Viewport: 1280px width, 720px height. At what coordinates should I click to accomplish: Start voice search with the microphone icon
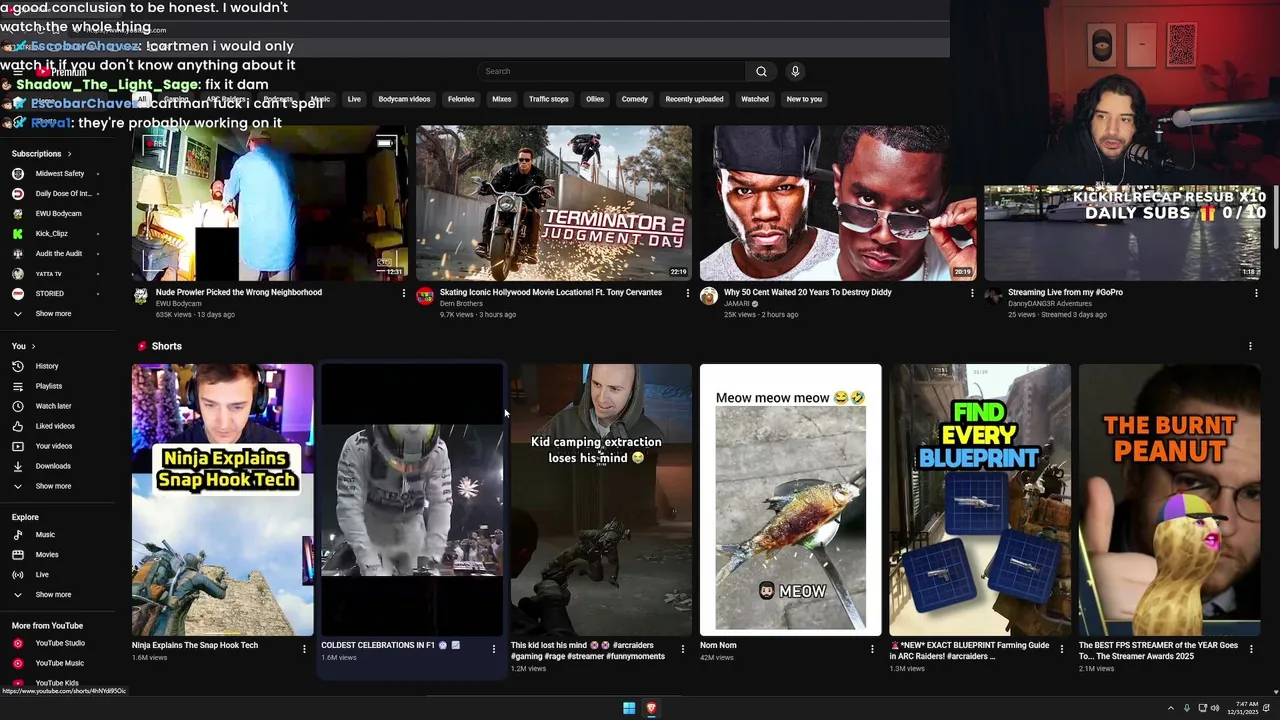(795, 71)
